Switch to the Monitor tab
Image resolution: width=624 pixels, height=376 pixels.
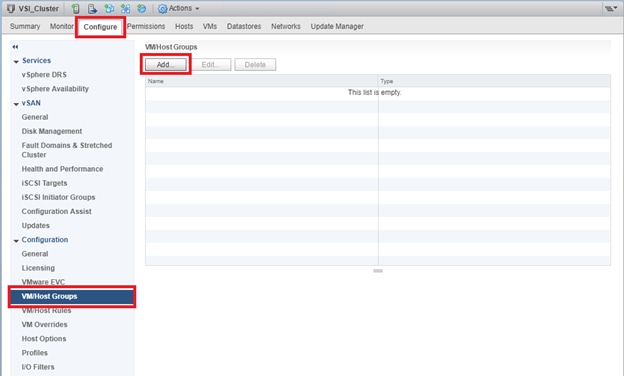(x=62, y=26)
